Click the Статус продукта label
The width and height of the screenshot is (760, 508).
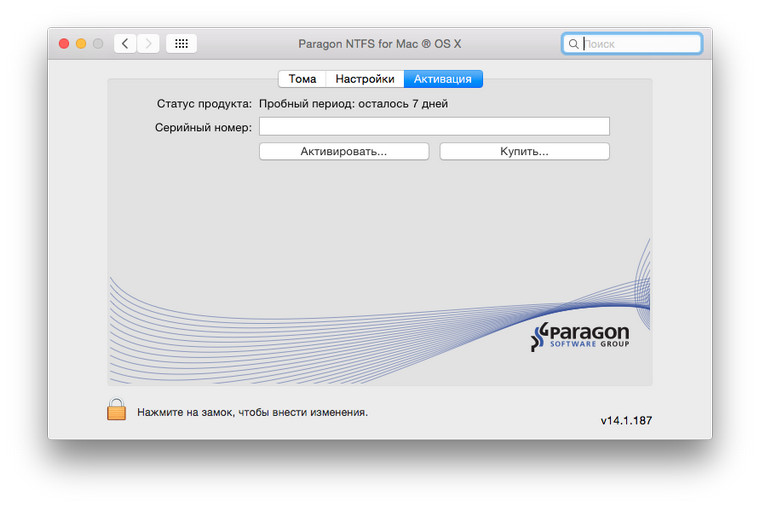click(204, 104)
